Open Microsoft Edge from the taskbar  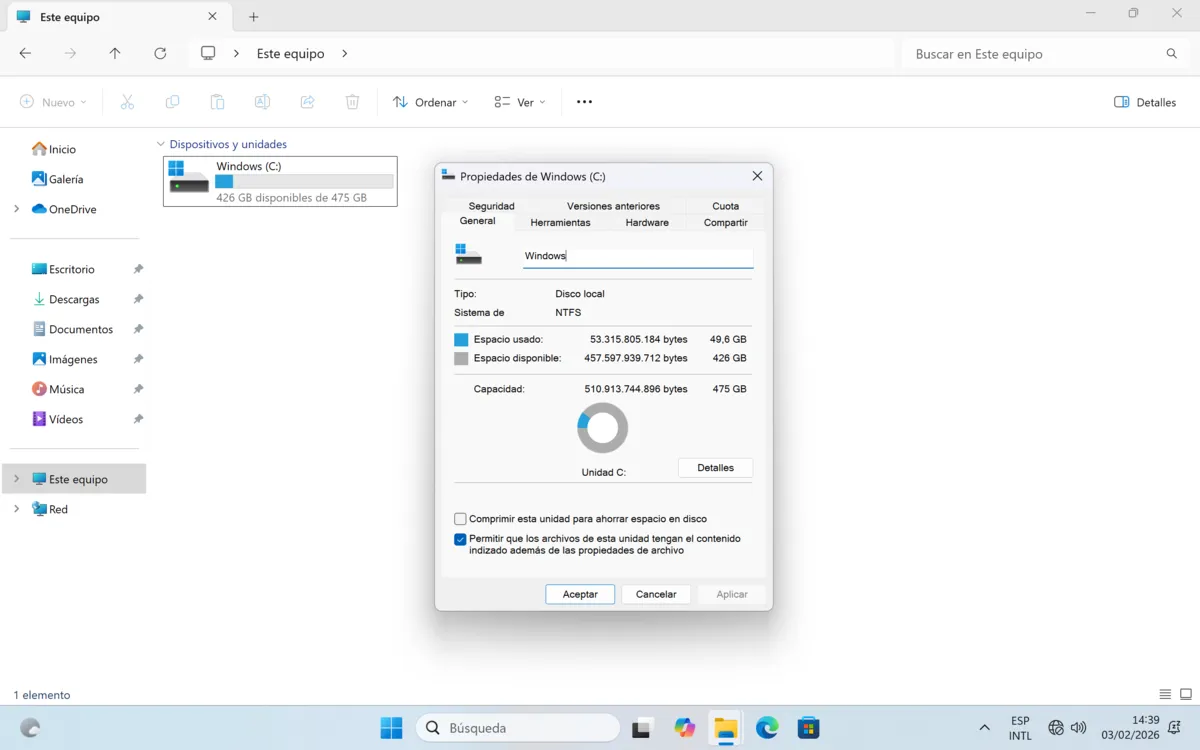click(x=767, y=728)
